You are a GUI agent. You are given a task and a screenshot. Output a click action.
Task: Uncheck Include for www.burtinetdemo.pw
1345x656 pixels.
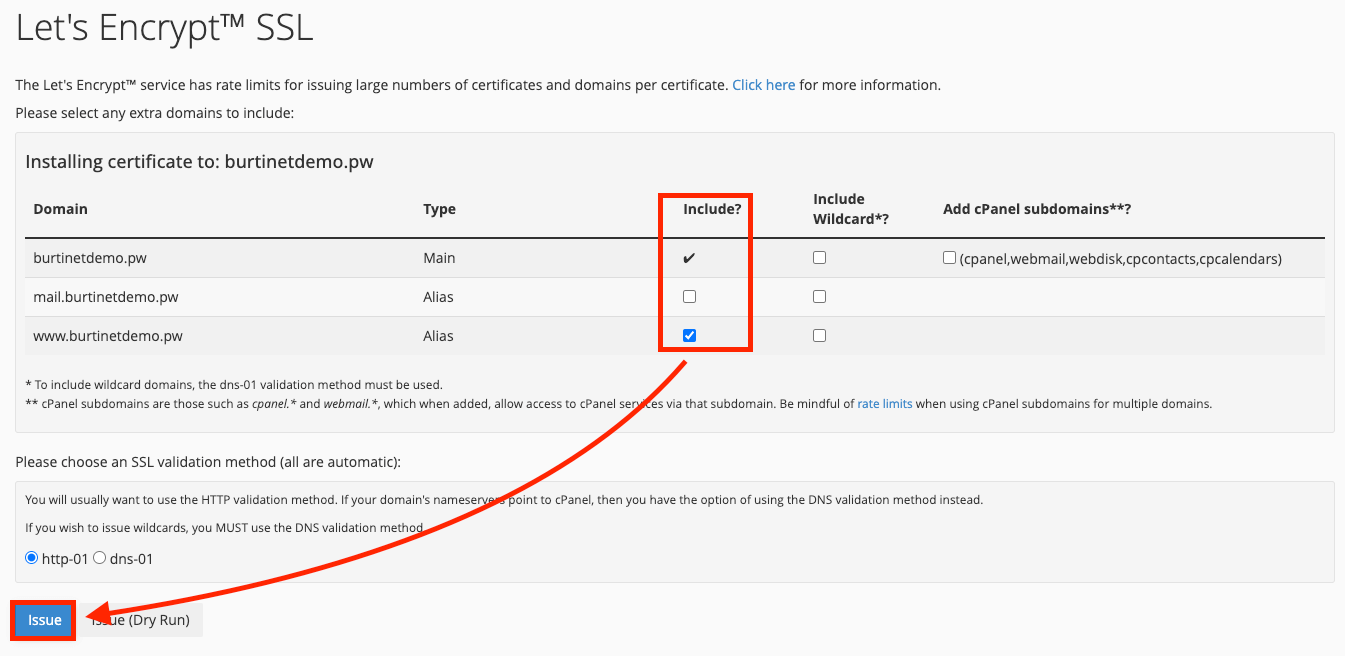(x=689, y=336)
